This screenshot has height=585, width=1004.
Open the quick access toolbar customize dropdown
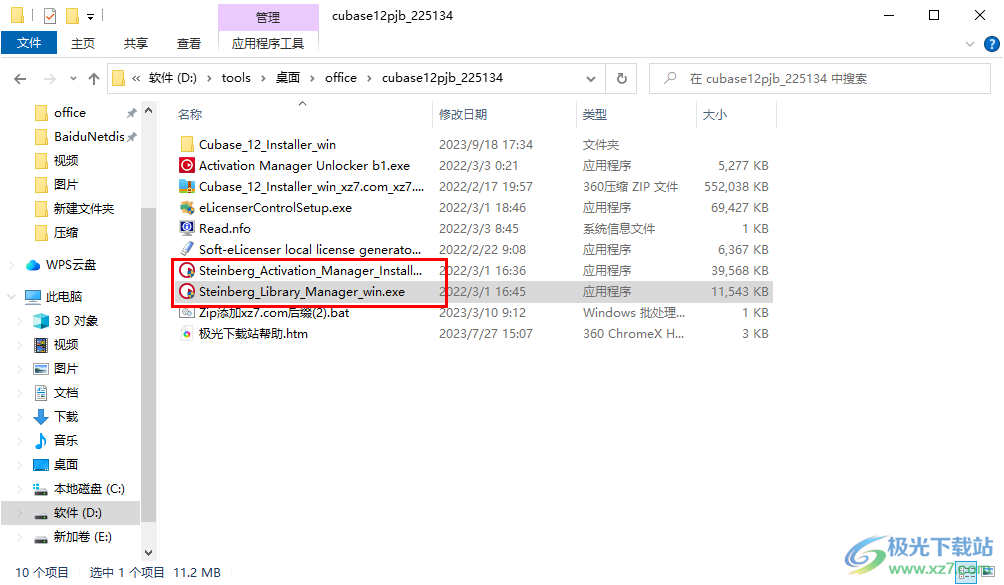[x=90, y=16]
